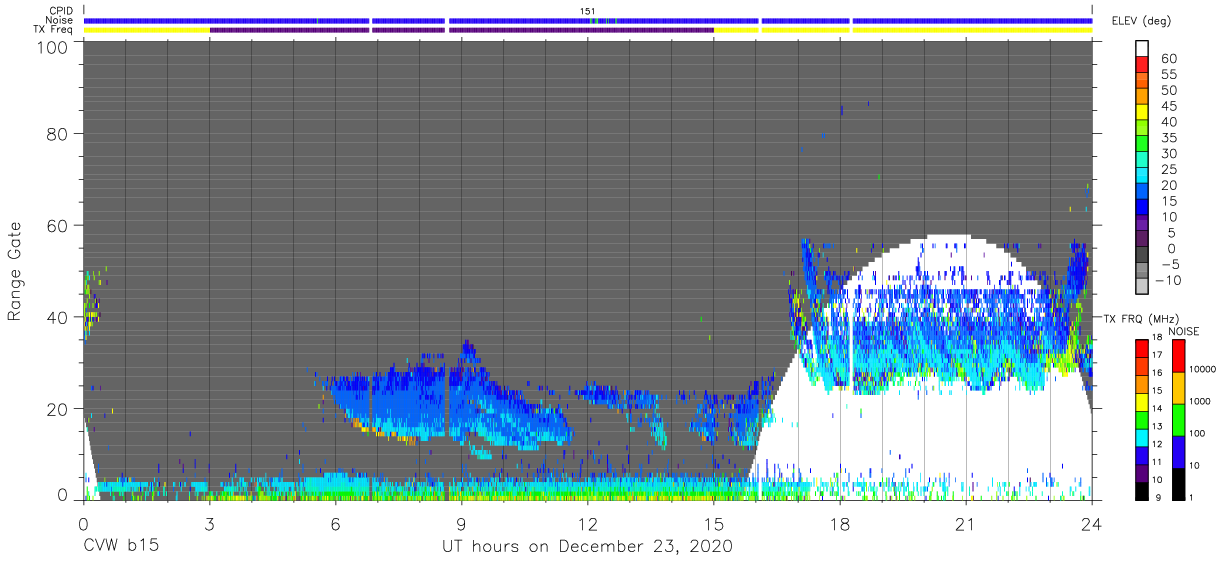Click the "24" UT hour tick label
This screenshot has height=567, width=1228.
(1091, 522)
